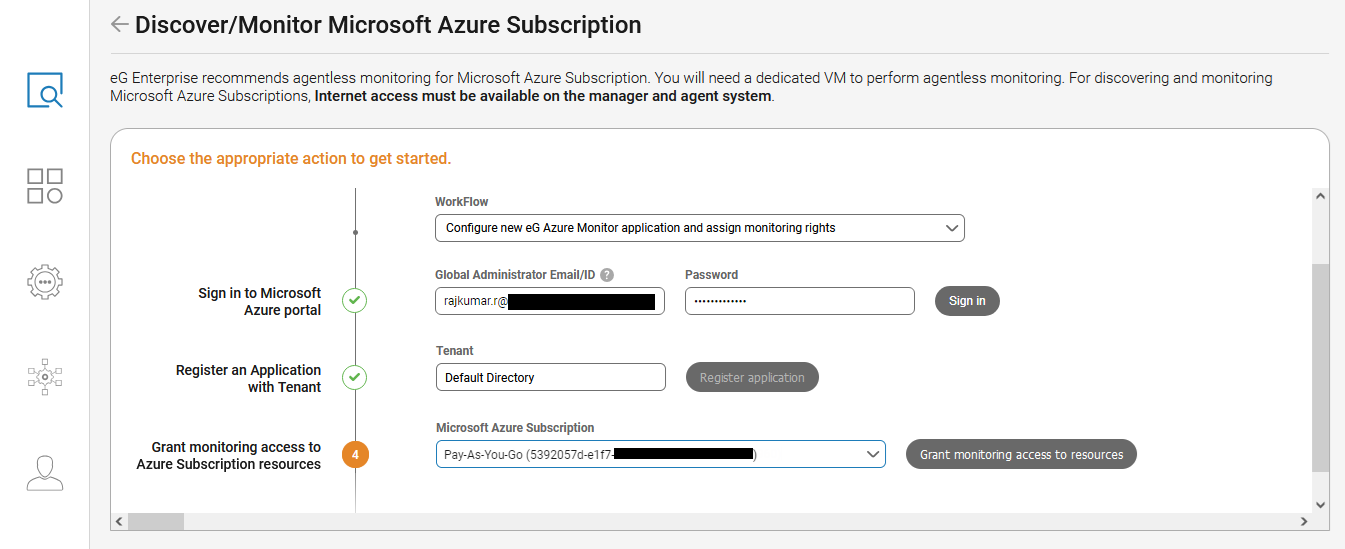This screenshot has height=549, width=1345.
Task: Click the orange step 4 circle
Action: pyautogui.click(x=355, y=455)
